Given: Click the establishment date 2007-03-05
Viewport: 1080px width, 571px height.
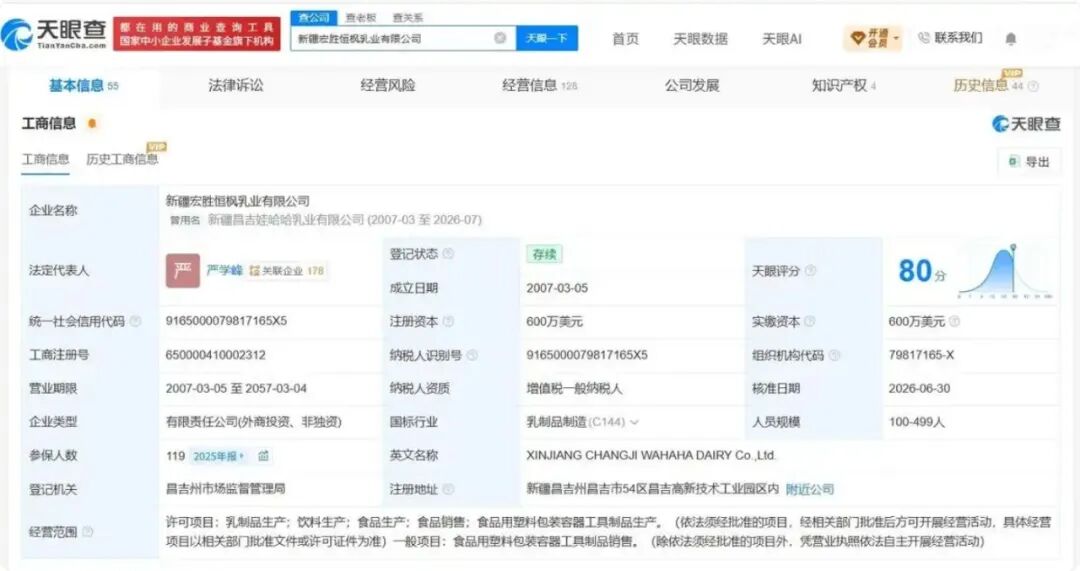Looking at the screenshot, I should click(x=557, y=288).
